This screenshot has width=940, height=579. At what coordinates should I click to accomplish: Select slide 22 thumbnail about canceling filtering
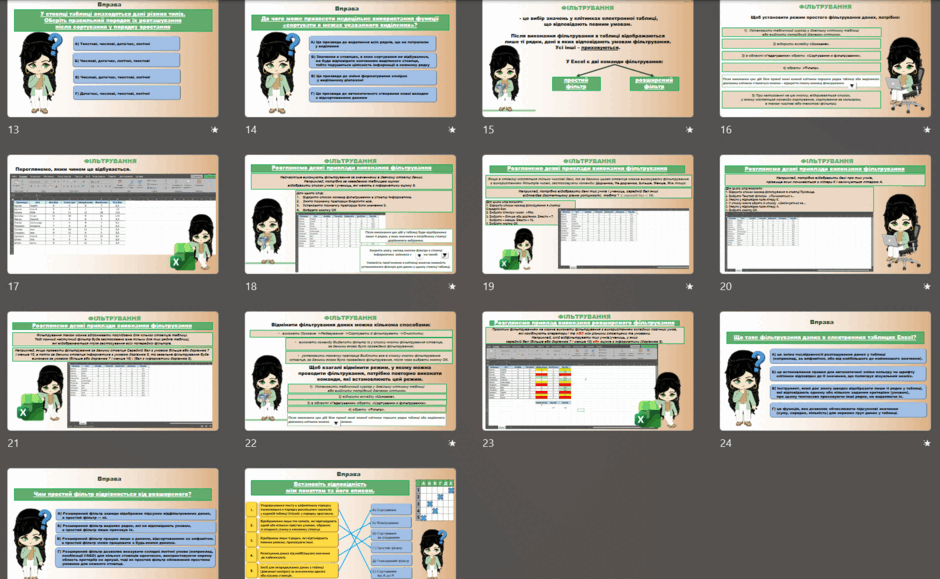coord(350,371)
